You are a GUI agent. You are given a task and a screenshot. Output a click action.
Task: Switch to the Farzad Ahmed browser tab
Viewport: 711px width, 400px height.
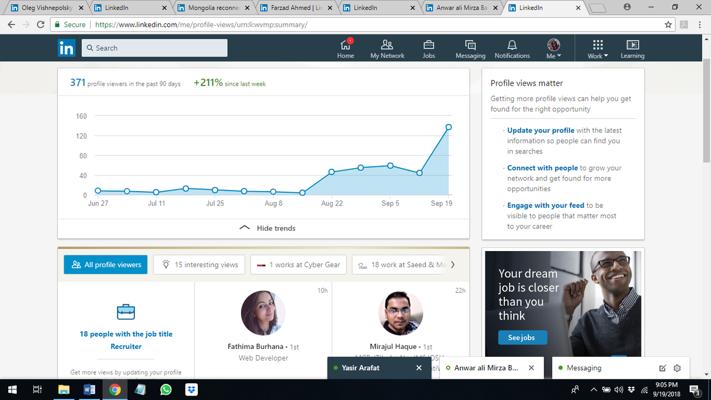click(296, 8)
